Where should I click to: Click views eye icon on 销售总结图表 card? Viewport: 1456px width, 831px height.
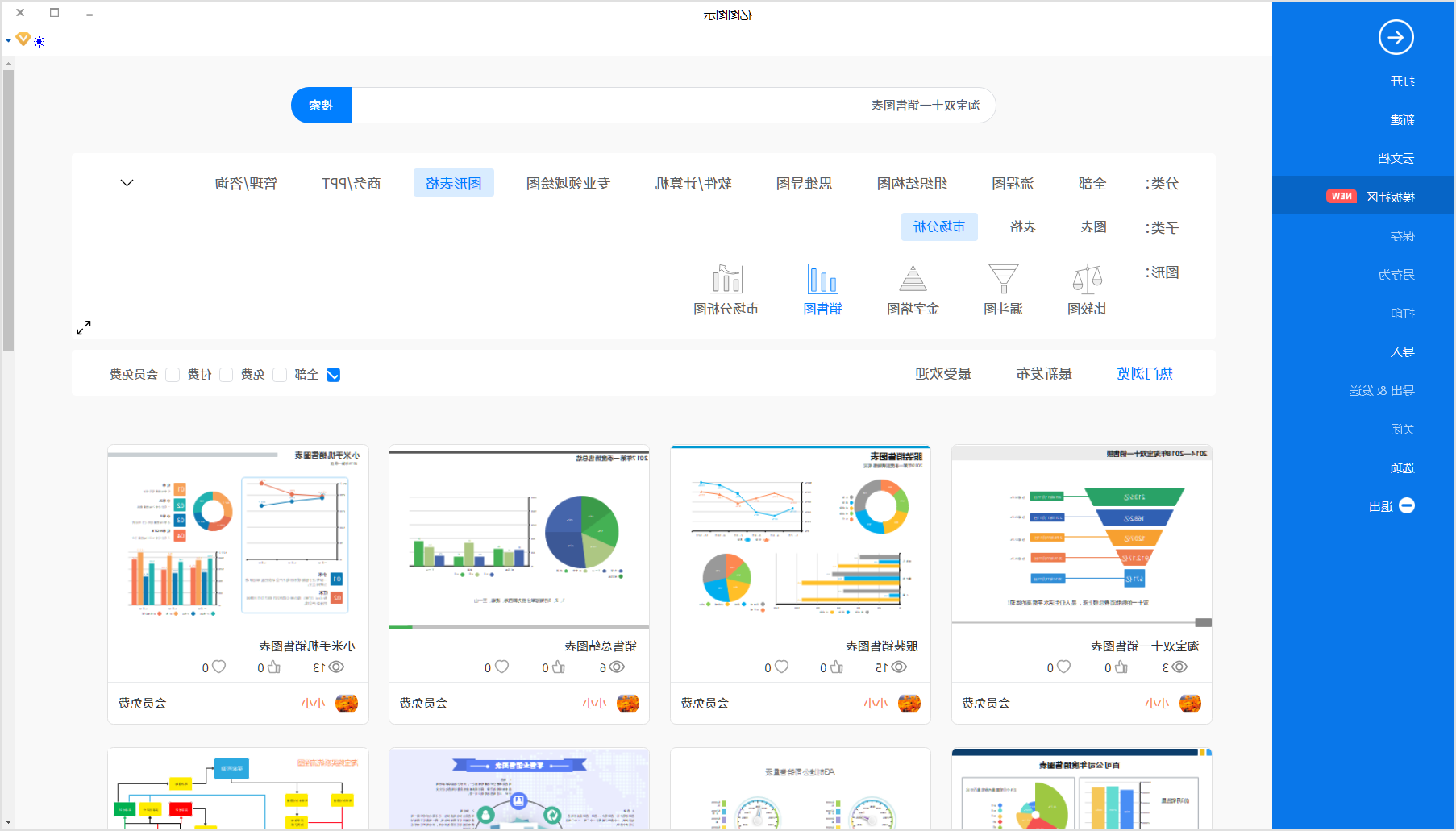(617, 667)
